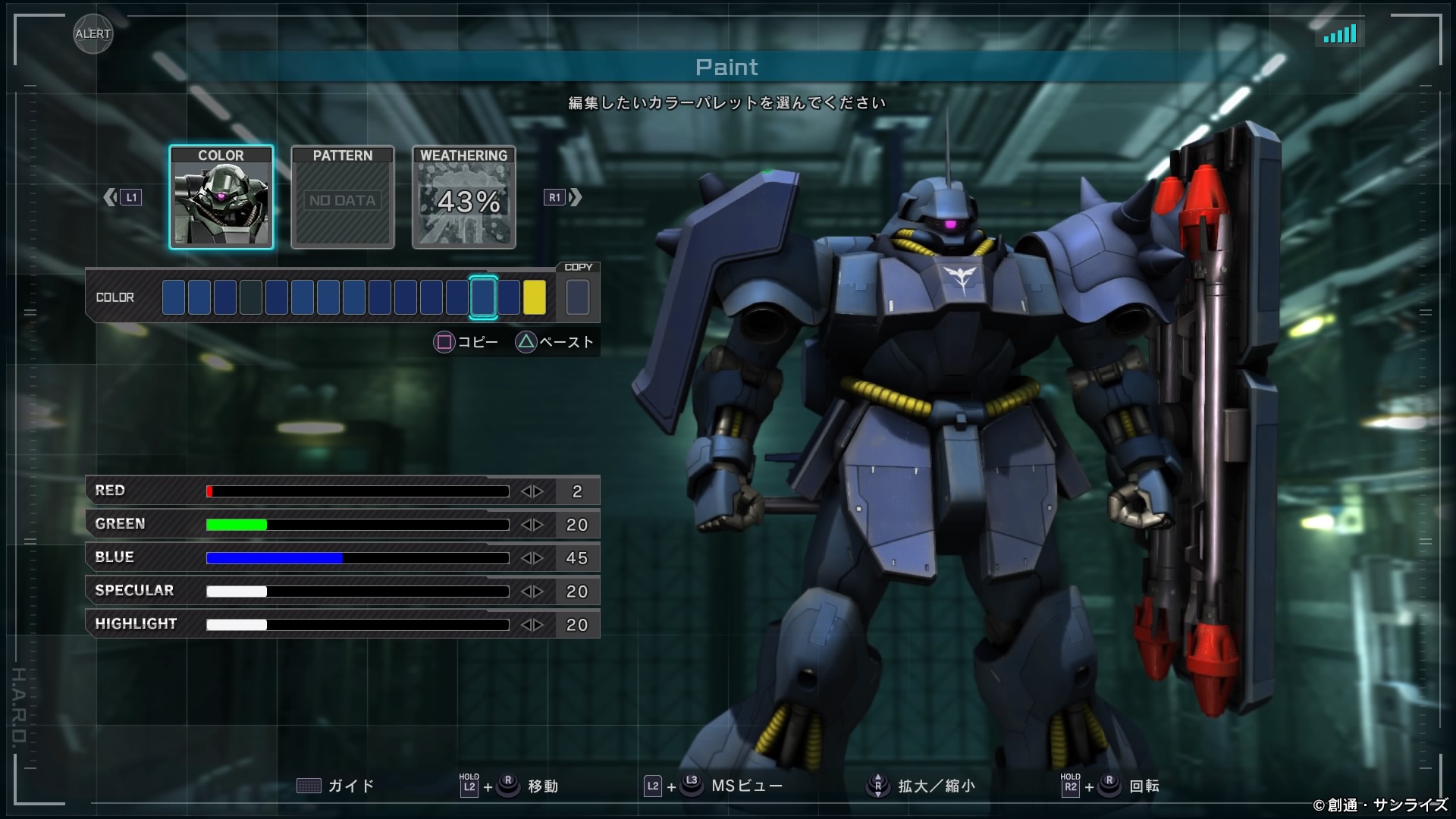Click the 移動 hint text

click(x=543, y=786)
